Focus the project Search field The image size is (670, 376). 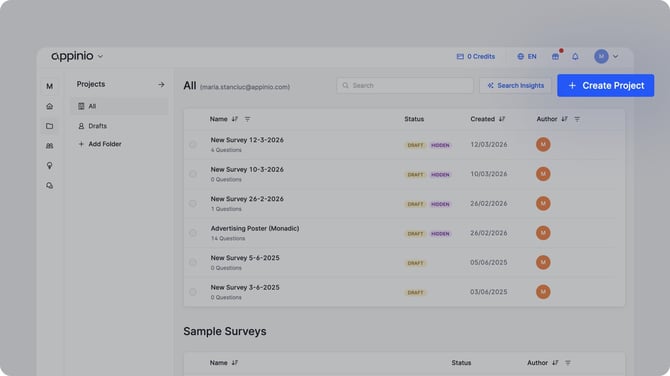[405, 85]
